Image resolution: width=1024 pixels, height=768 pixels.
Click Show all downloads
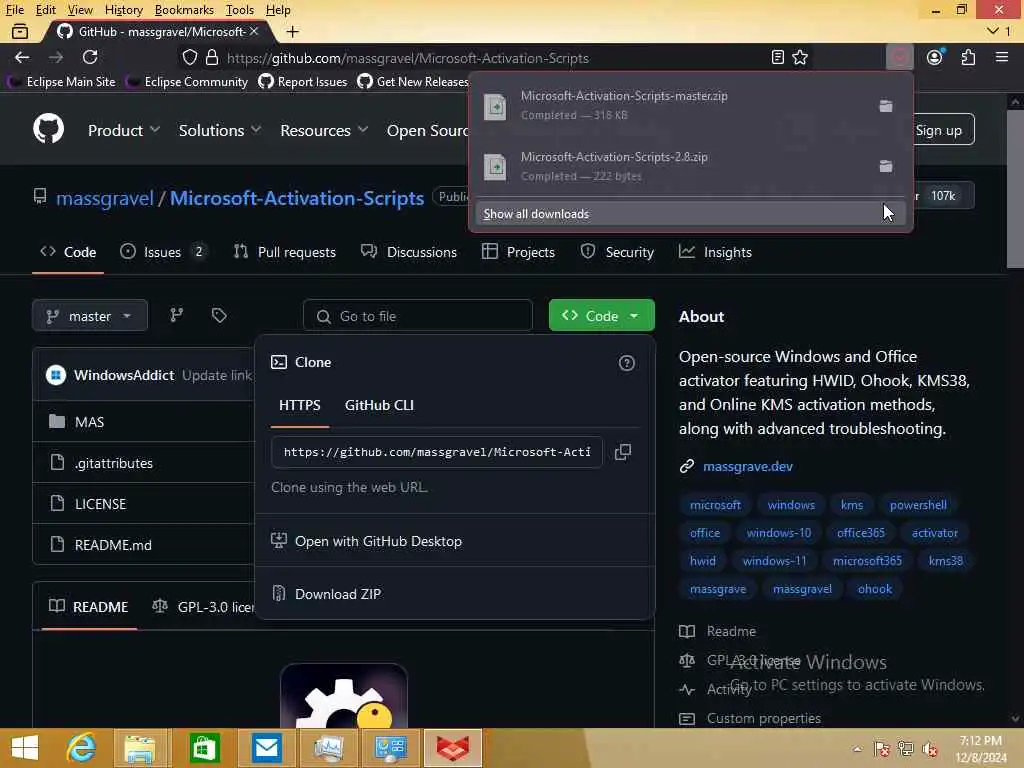(690, 214)
